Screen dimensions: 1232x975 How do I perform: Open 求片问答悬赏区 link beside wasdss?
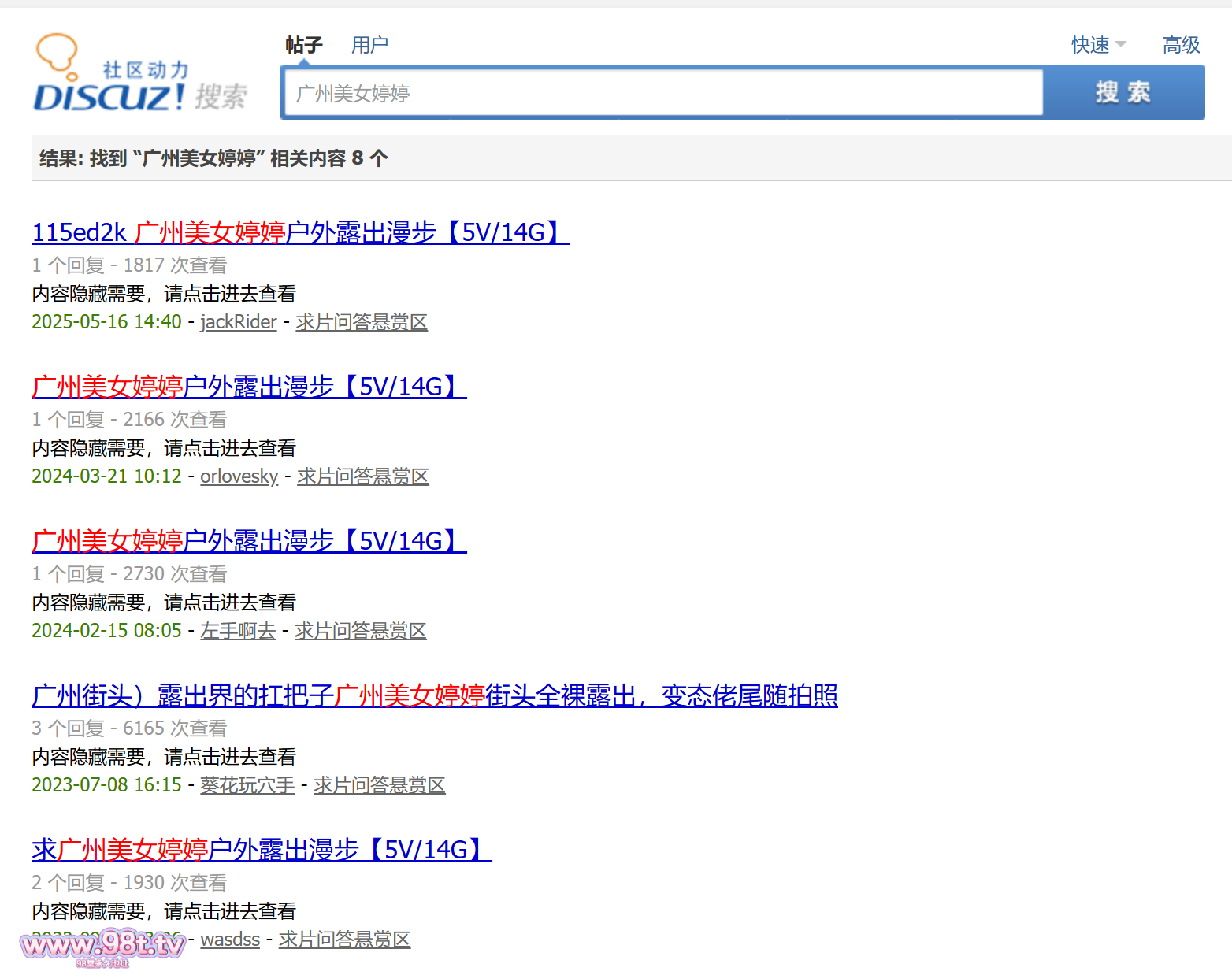click(x=344, y=940)
